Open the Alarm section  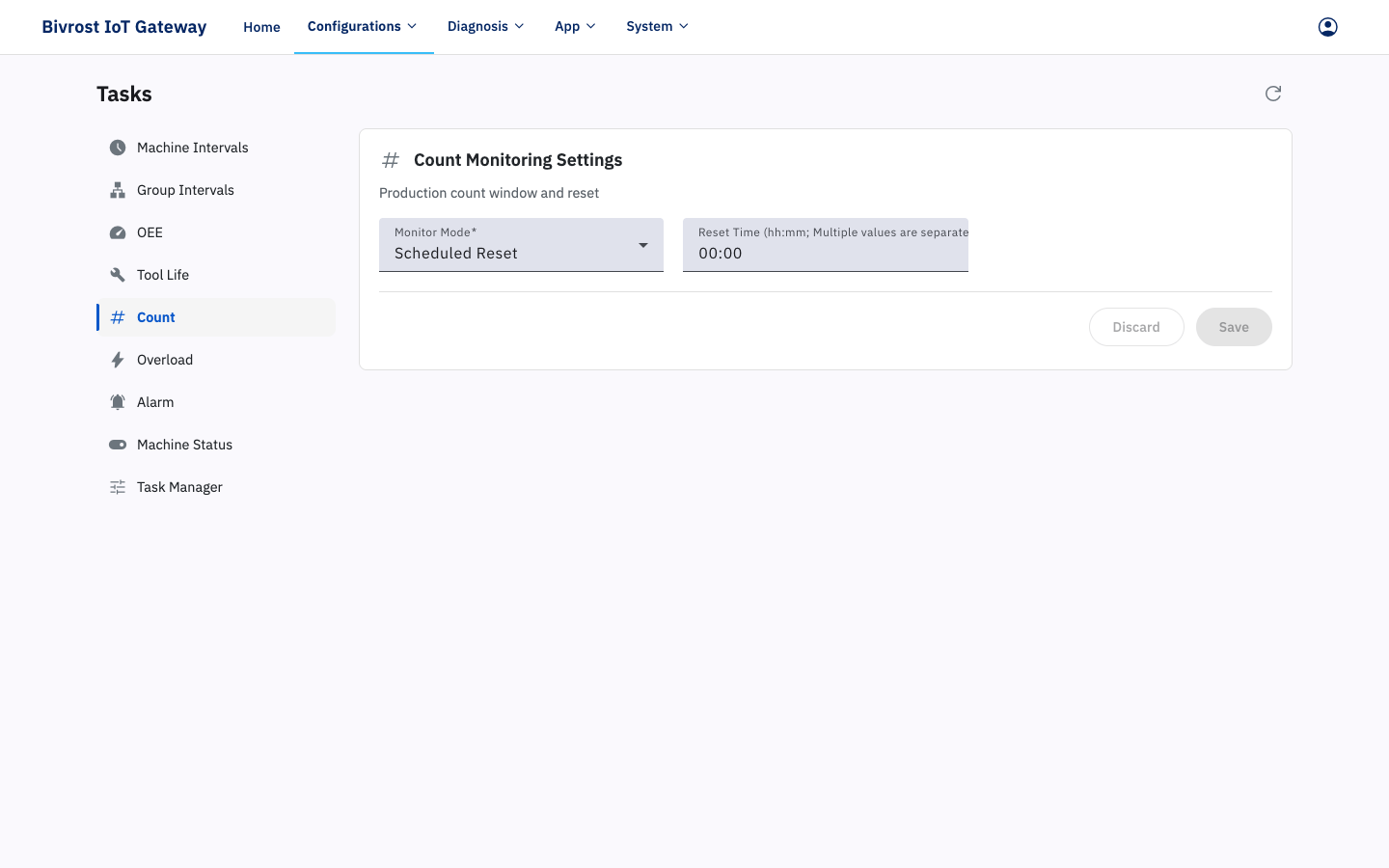click(216, 402)
